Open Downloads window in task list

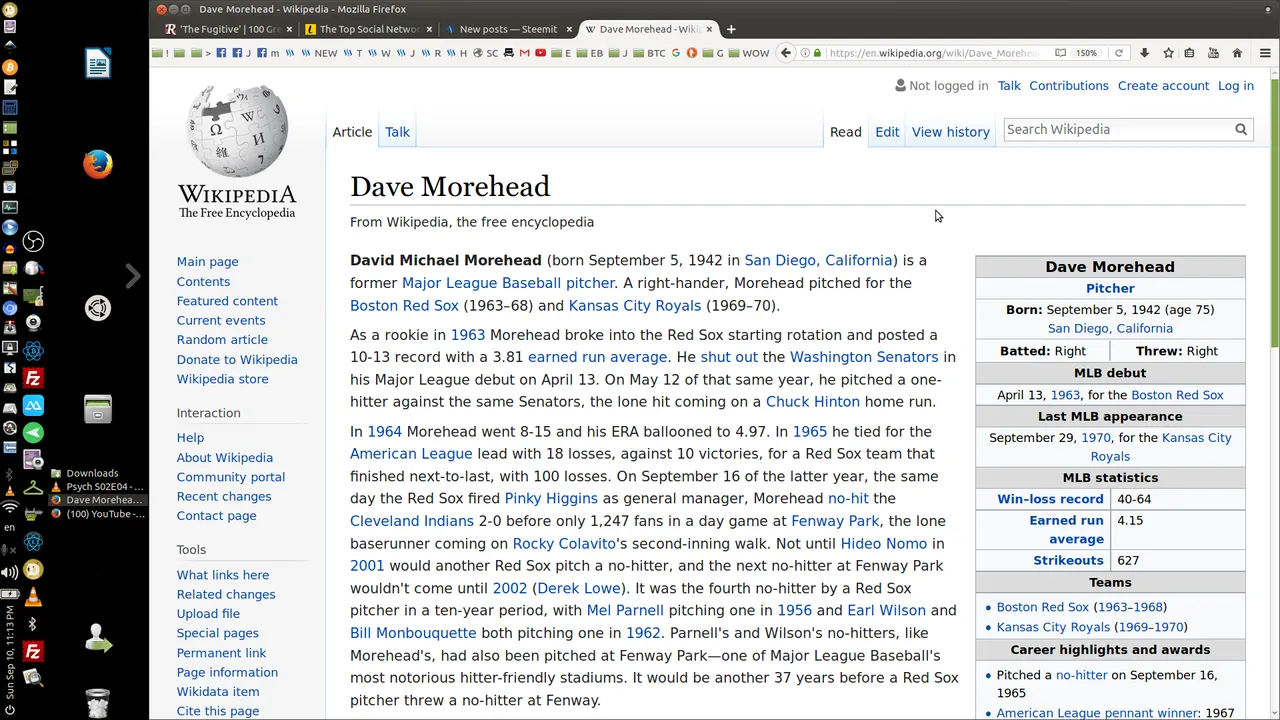coord(85,473)
